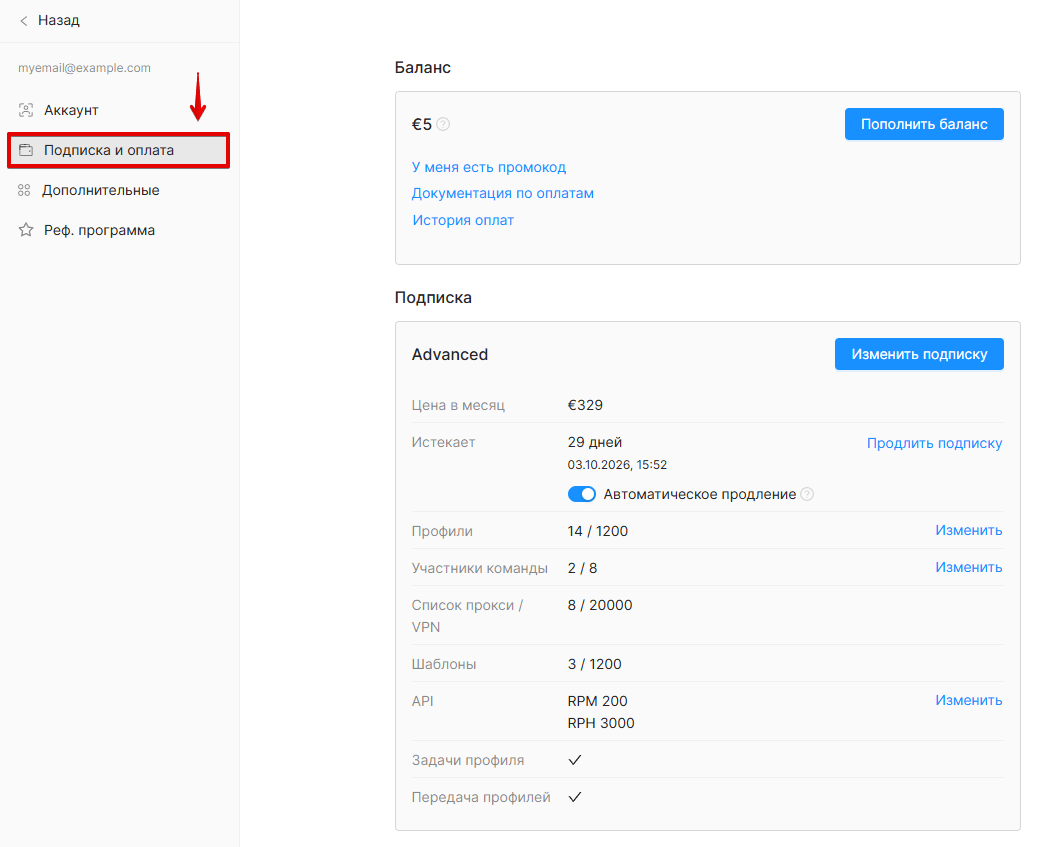Toggle the Автоматическое продление switch
This screenshot has width=1041, height=847.
[x=582, y=494]
